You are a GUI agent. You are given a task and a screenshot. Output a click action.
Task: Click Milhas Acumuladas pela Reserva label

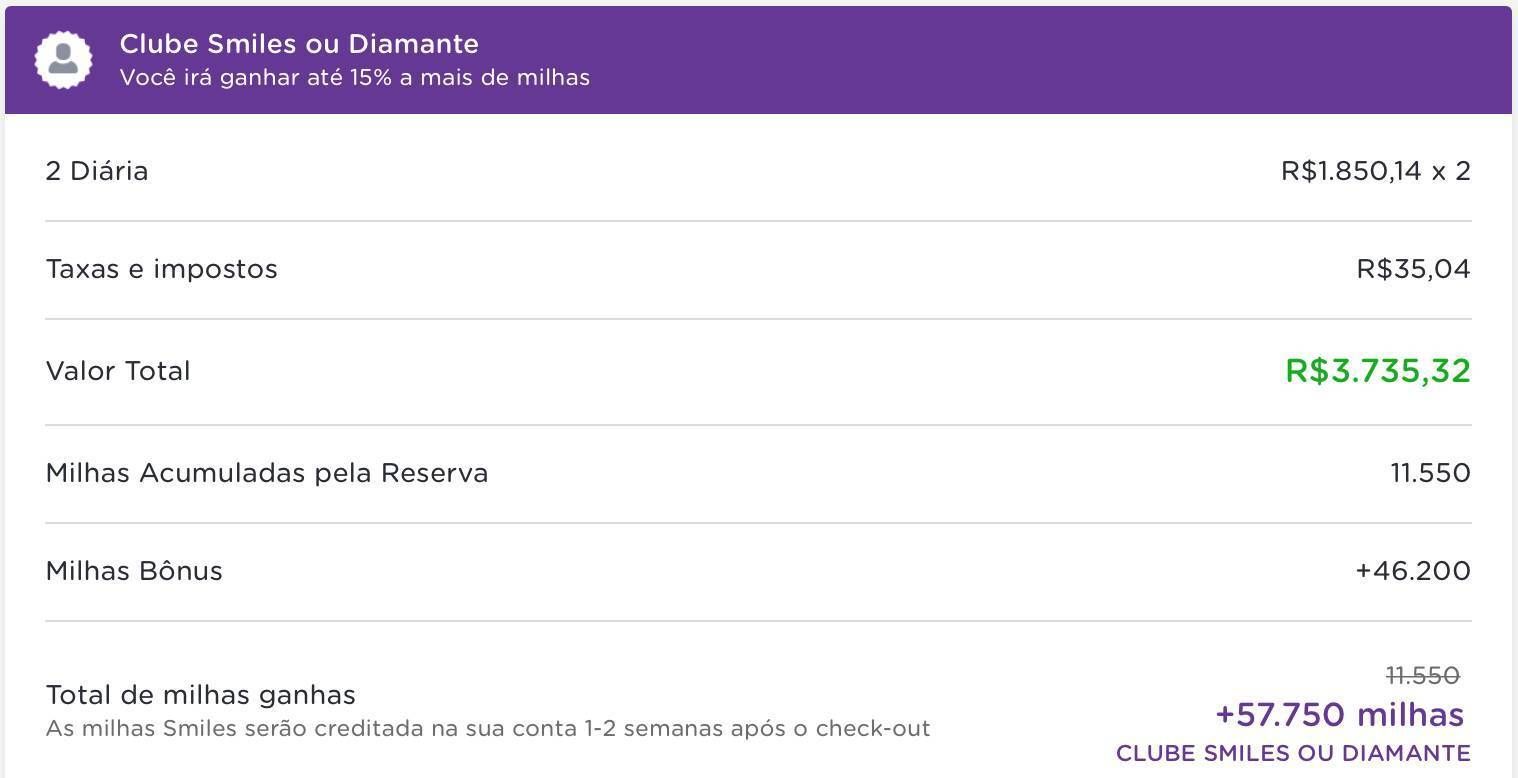click(267, 473)
